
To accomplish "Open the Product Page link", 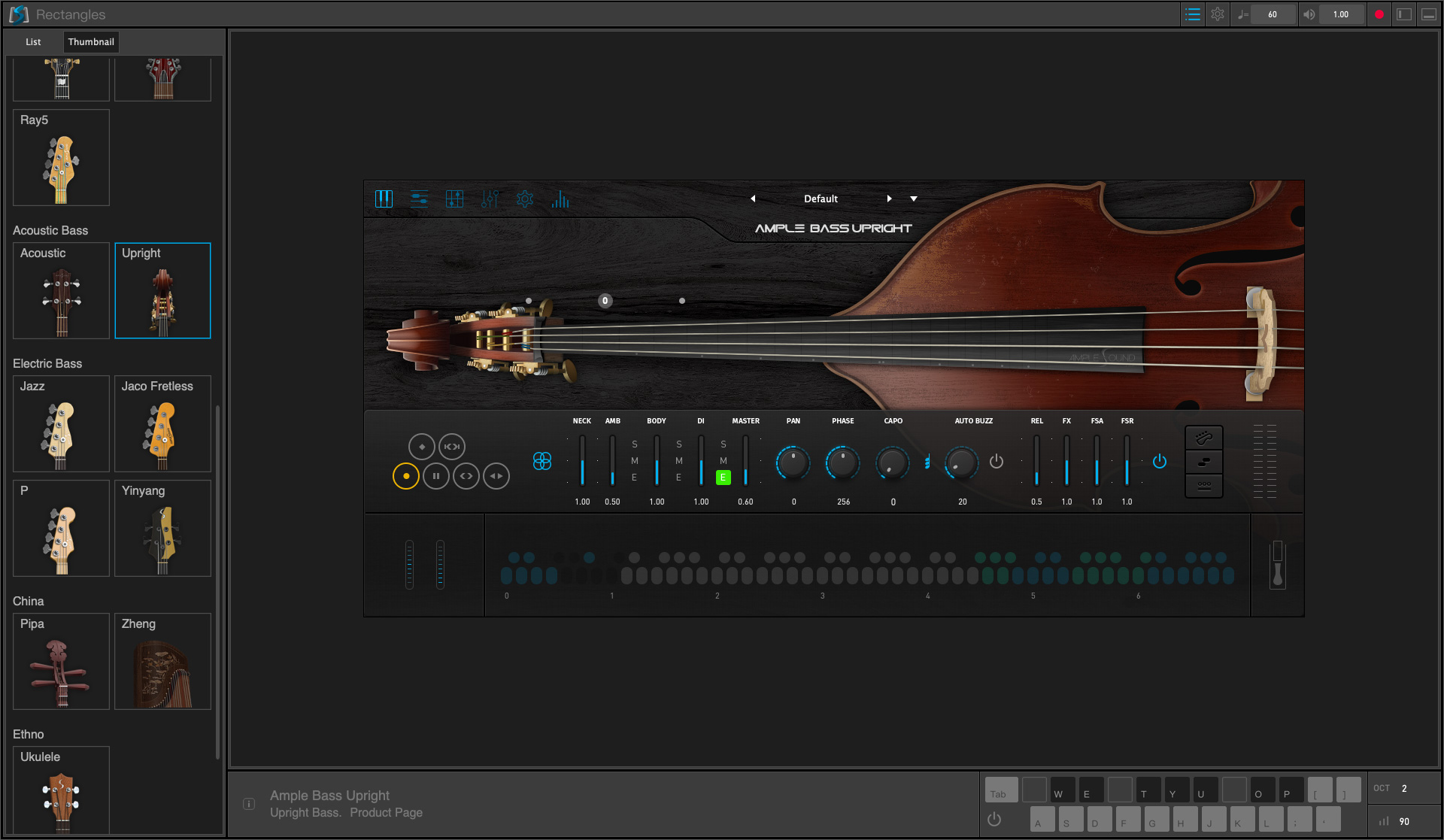I will [386, 812].
